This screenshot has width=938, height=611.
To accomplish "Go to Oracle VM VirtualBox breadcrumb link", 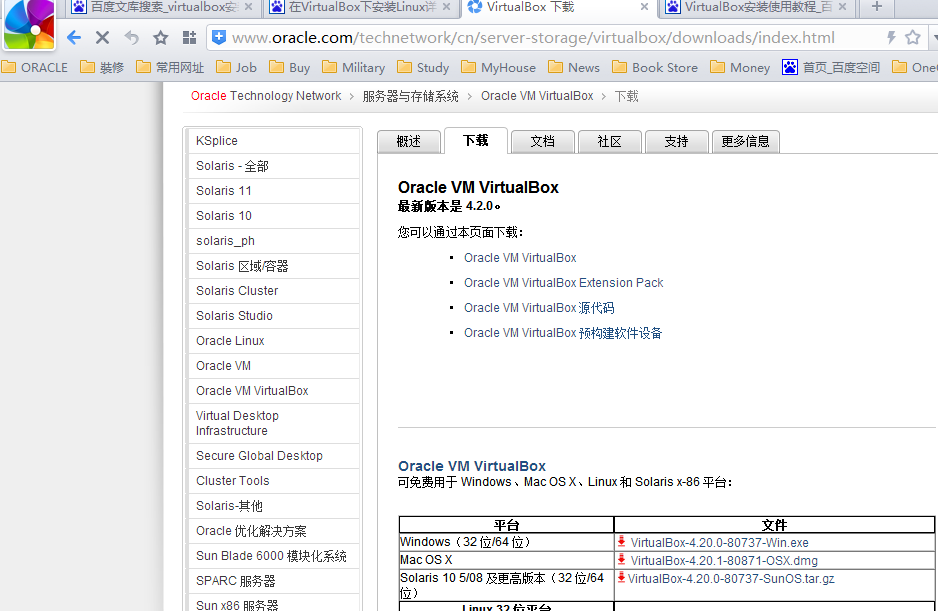I will click(x=537, y=96).
